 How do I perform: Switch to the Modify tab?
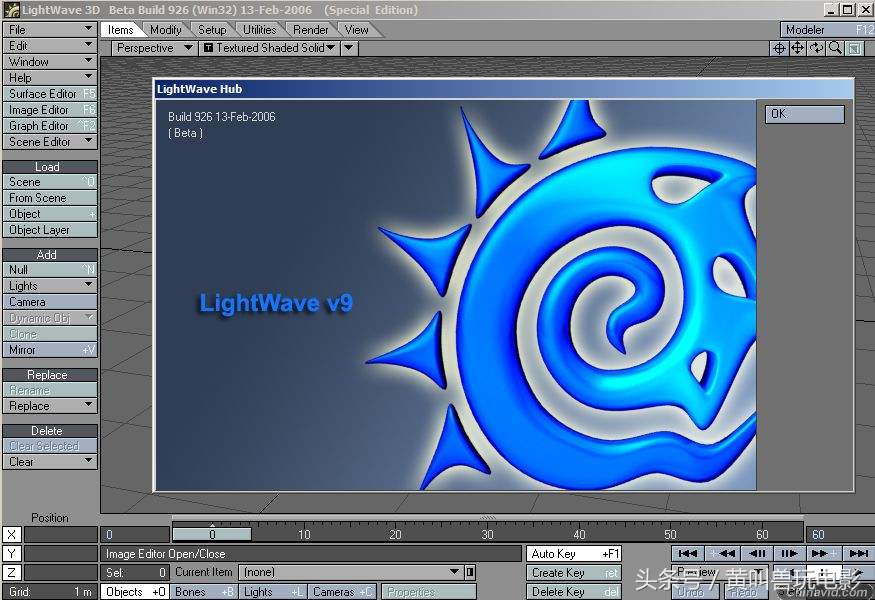(166, 30)
